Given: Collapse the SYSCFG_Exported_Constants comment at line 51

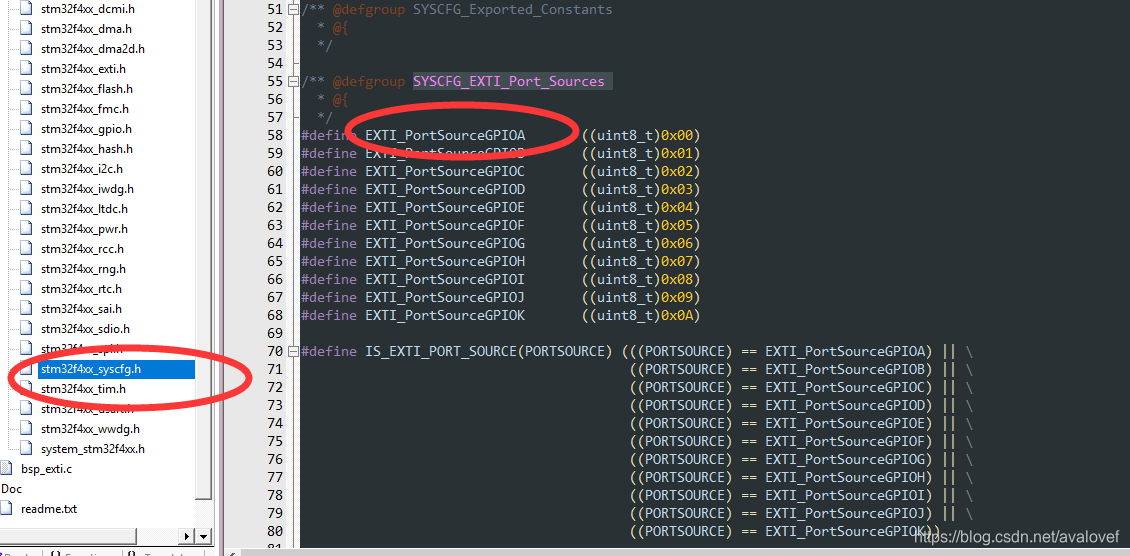Looking at the screenshot, I should point(293,10).
